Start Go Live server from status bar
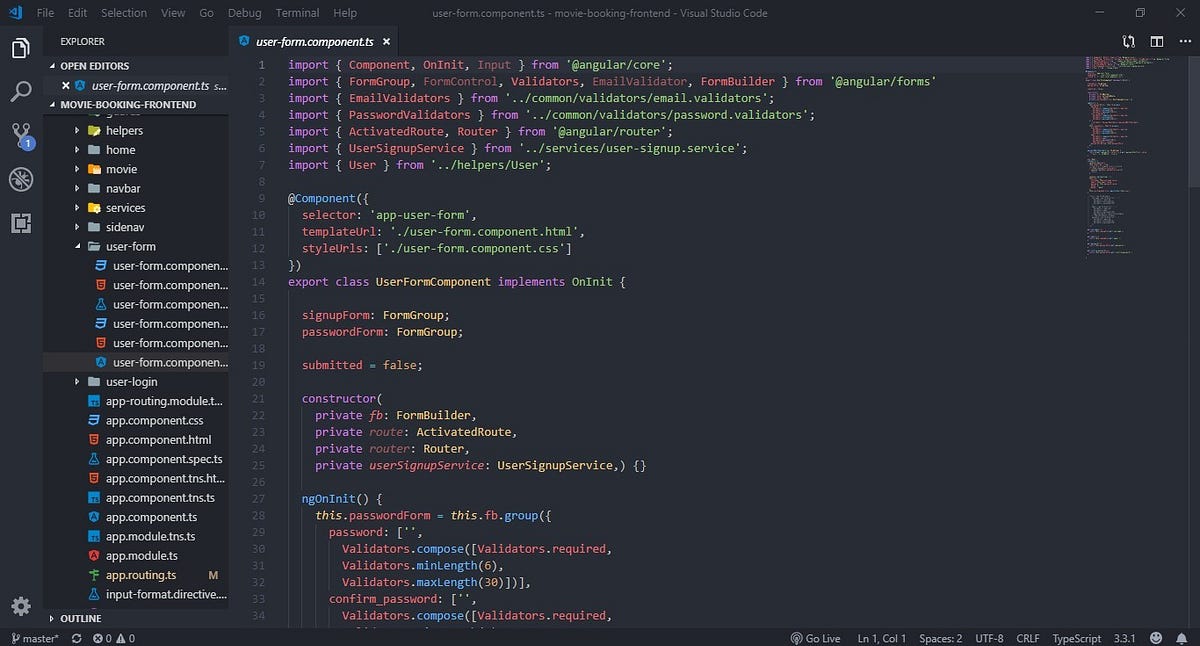Screen dimensions: 1200x646 pyautogui.click(x=817, y=638)
